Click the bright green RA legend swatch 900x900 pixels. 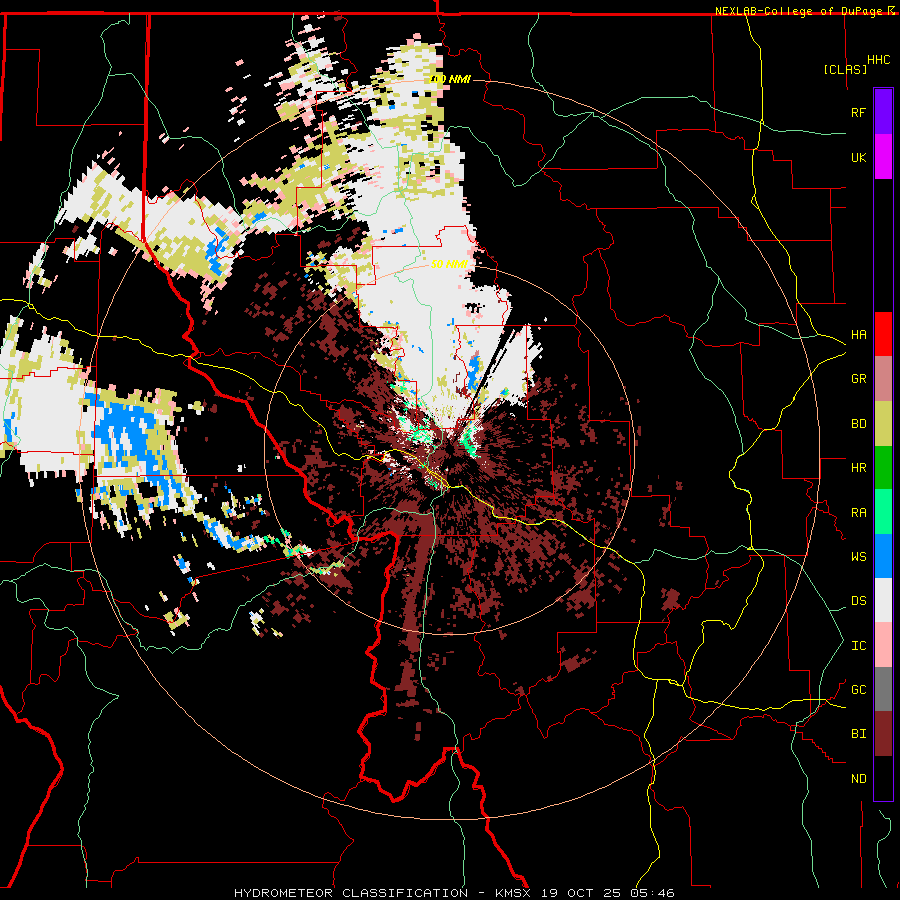click(883, 512)
